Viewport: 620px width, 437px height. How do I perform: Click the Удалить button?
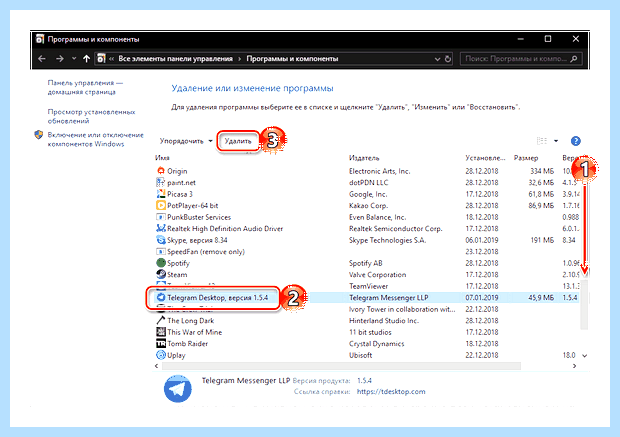[238, 141]
